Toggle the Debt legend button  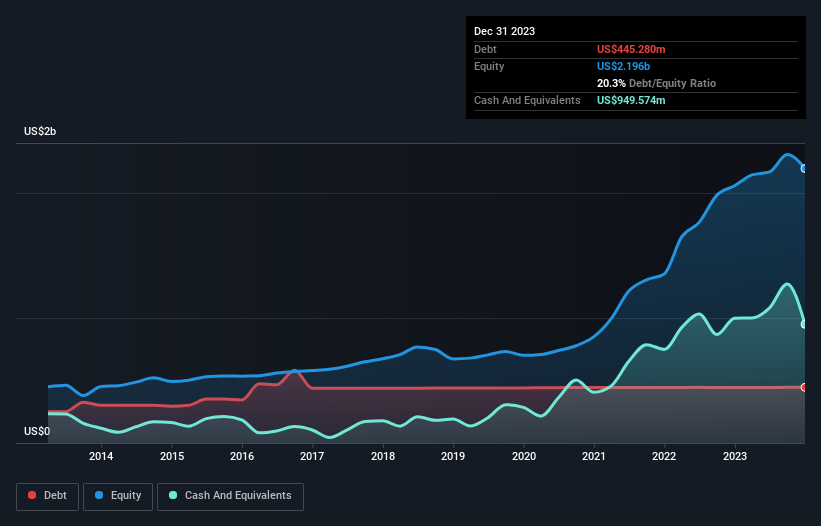pos(47,496)
